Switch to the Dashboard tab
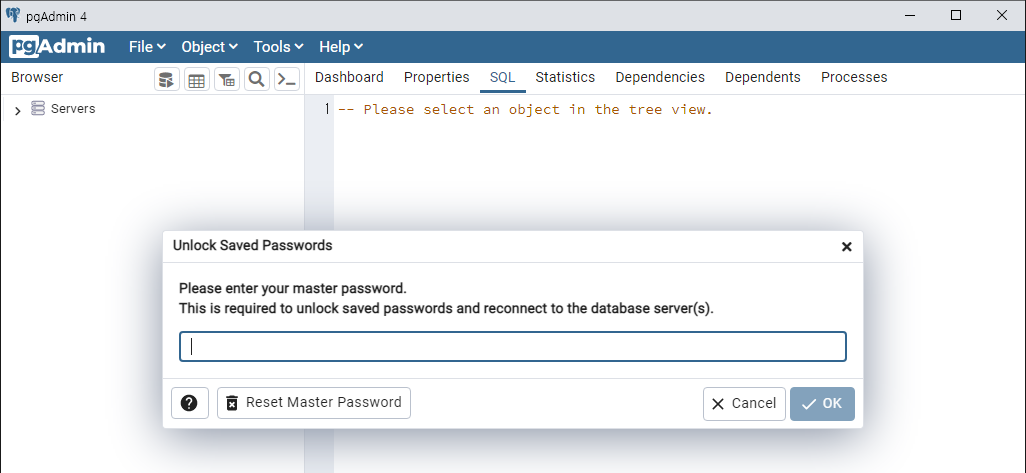The image size is (1026, 473). [x=349, y=77]
